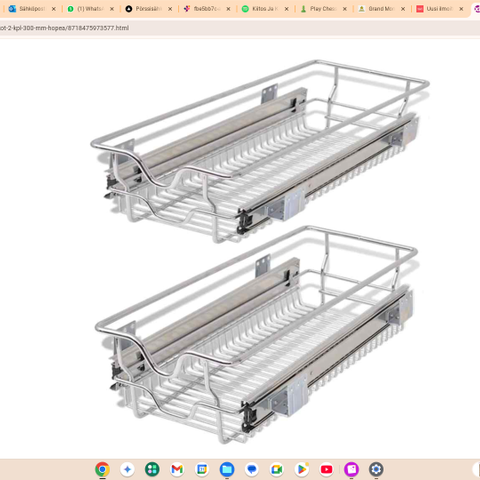Open the Settings gear app

(x=376, y=469)
